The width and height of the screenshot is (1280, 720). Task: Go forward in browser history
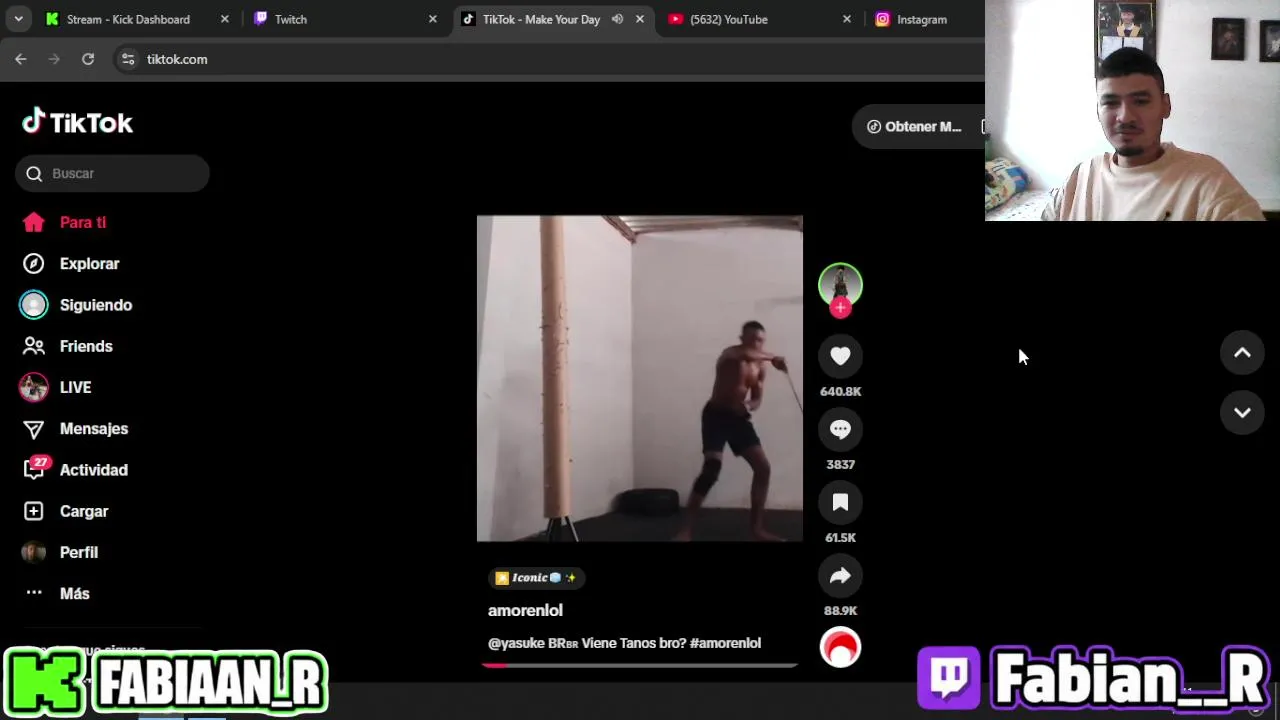pyautogui.click(x=54, y=59)
